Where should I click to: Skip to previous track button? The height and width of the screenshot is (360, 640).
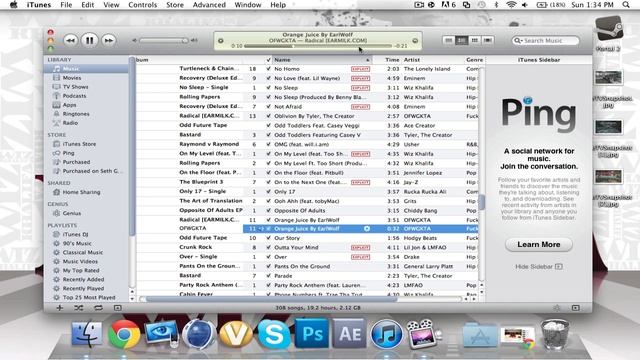(70, 40)
